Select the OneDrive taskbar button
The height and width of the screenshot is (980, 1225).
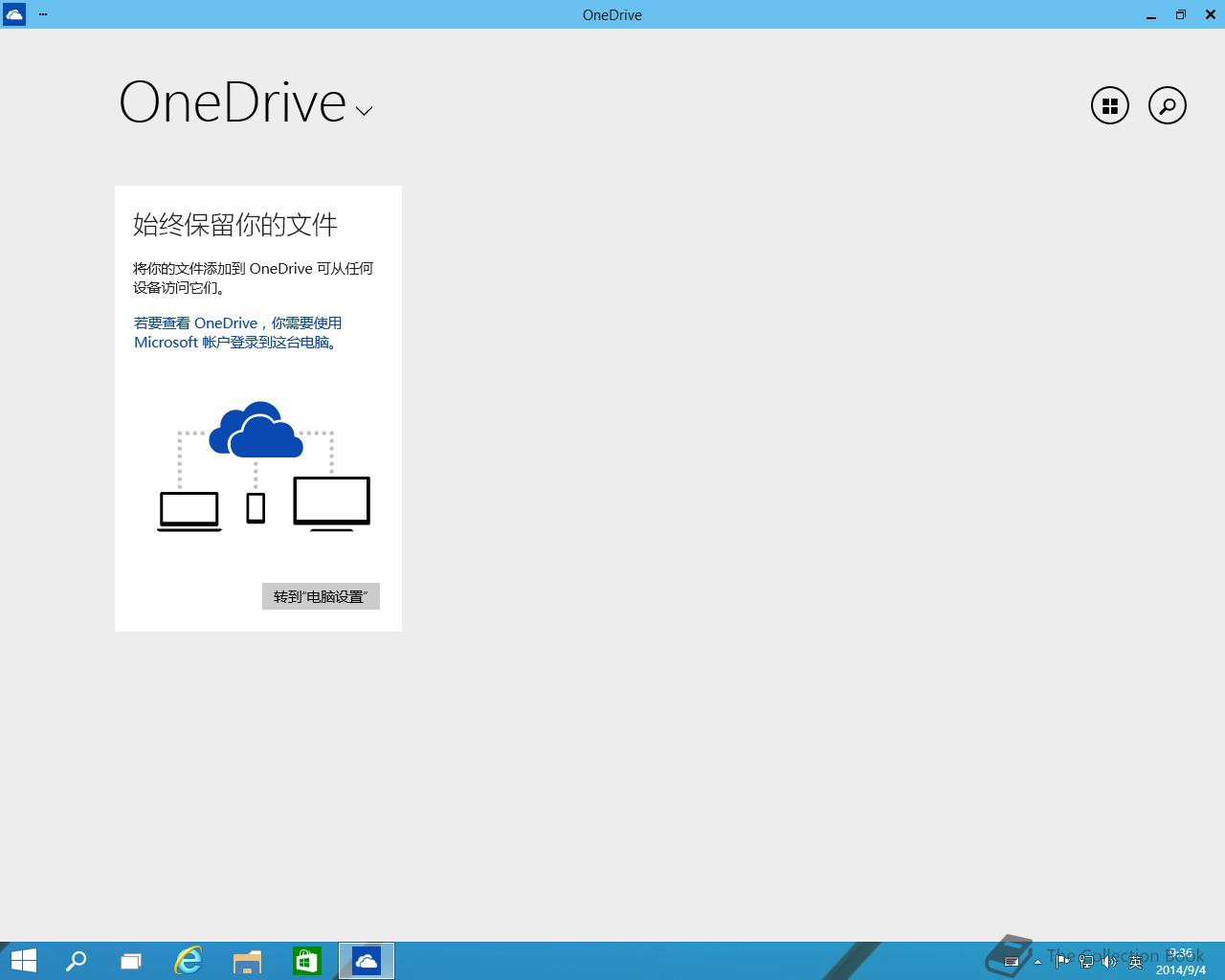pos(367,961)
